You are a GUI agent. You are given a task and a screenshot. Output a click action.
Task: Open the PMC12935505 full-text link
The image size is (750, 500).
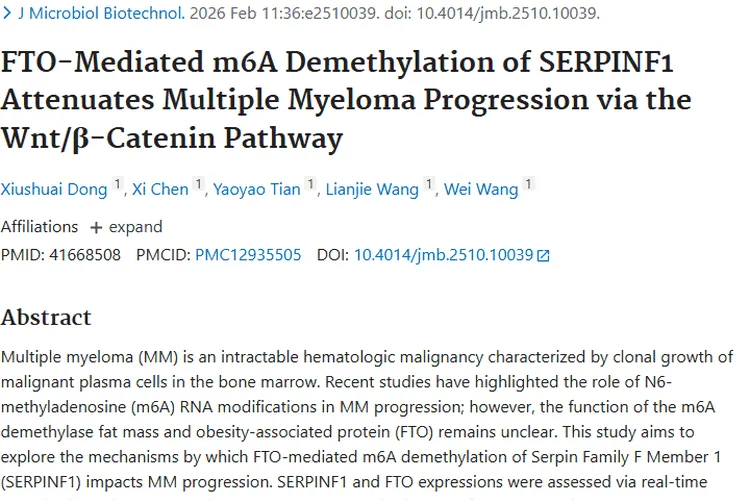click(x=248, y=255)
